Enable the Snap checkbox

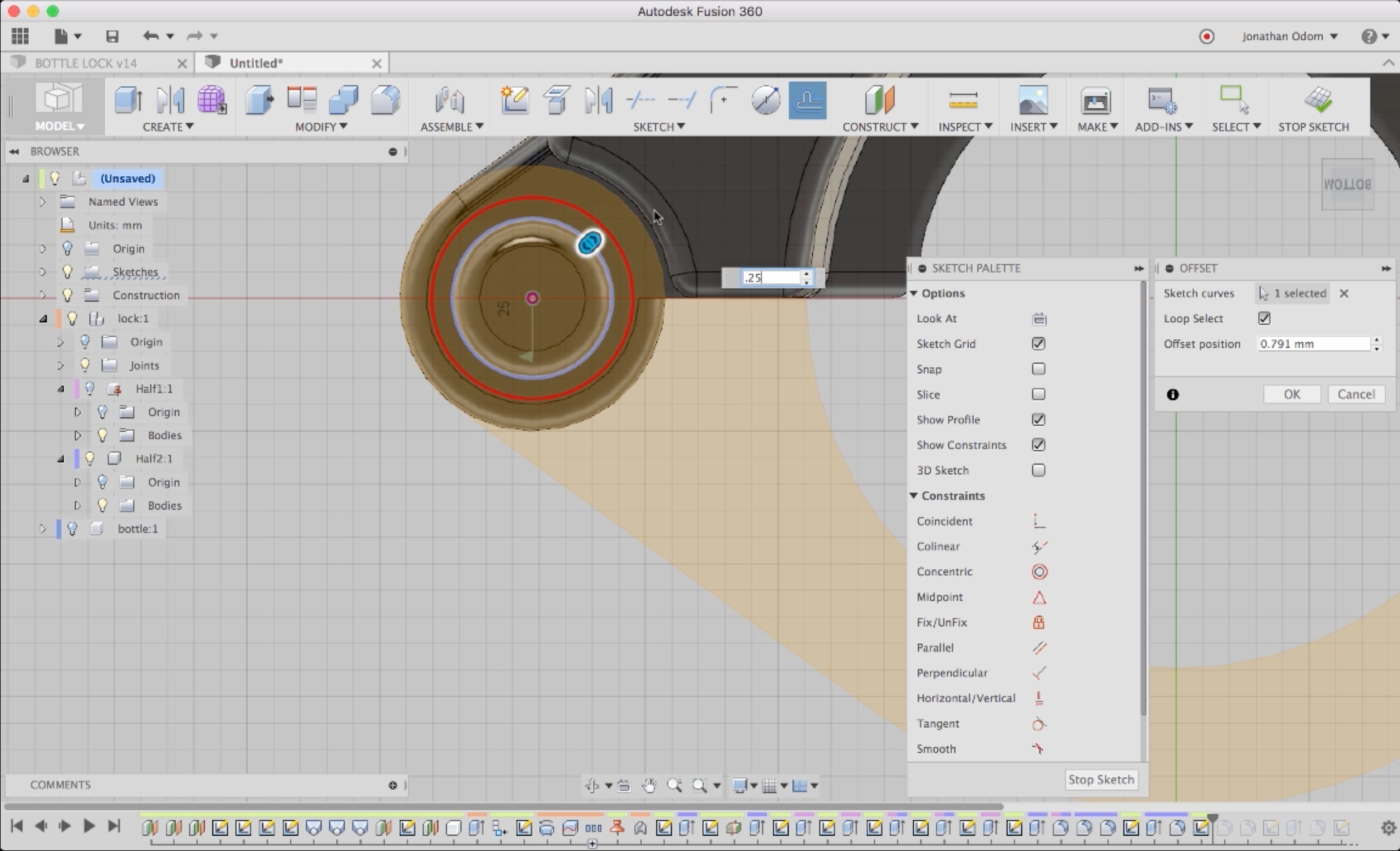pos(1038,369)
